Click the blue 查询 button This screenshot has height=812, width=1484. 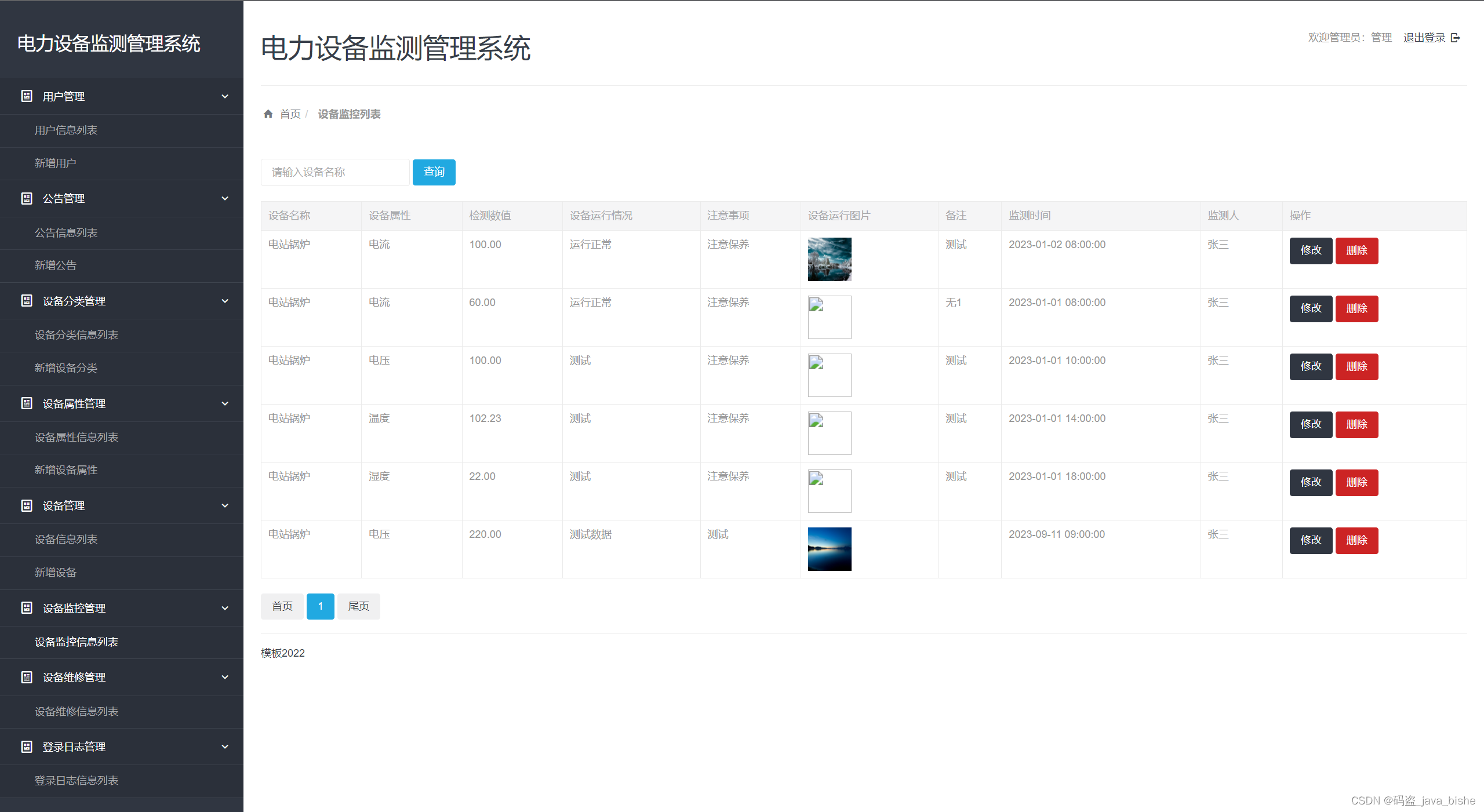point(434,172)
